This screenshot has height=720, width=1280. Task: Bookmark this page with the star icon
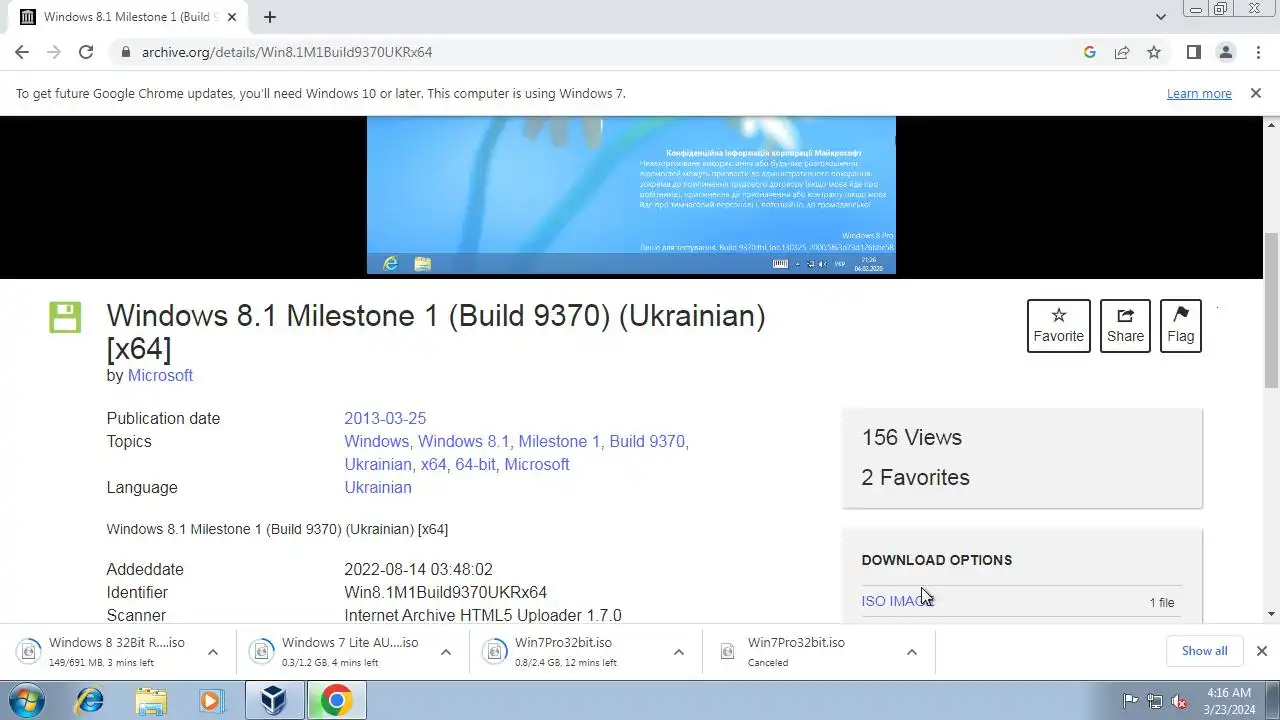1154,52
